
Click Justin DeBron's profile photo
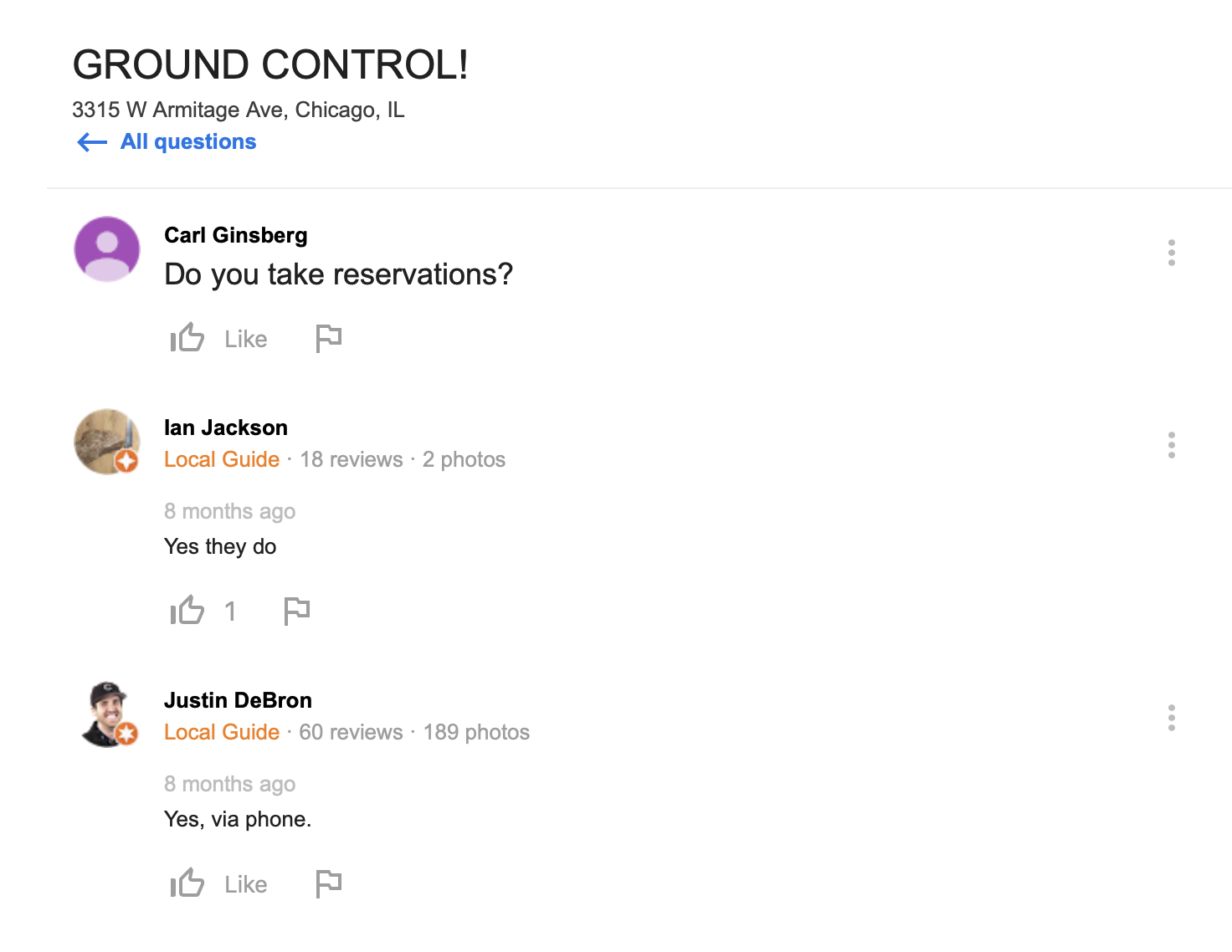[107, 714]
